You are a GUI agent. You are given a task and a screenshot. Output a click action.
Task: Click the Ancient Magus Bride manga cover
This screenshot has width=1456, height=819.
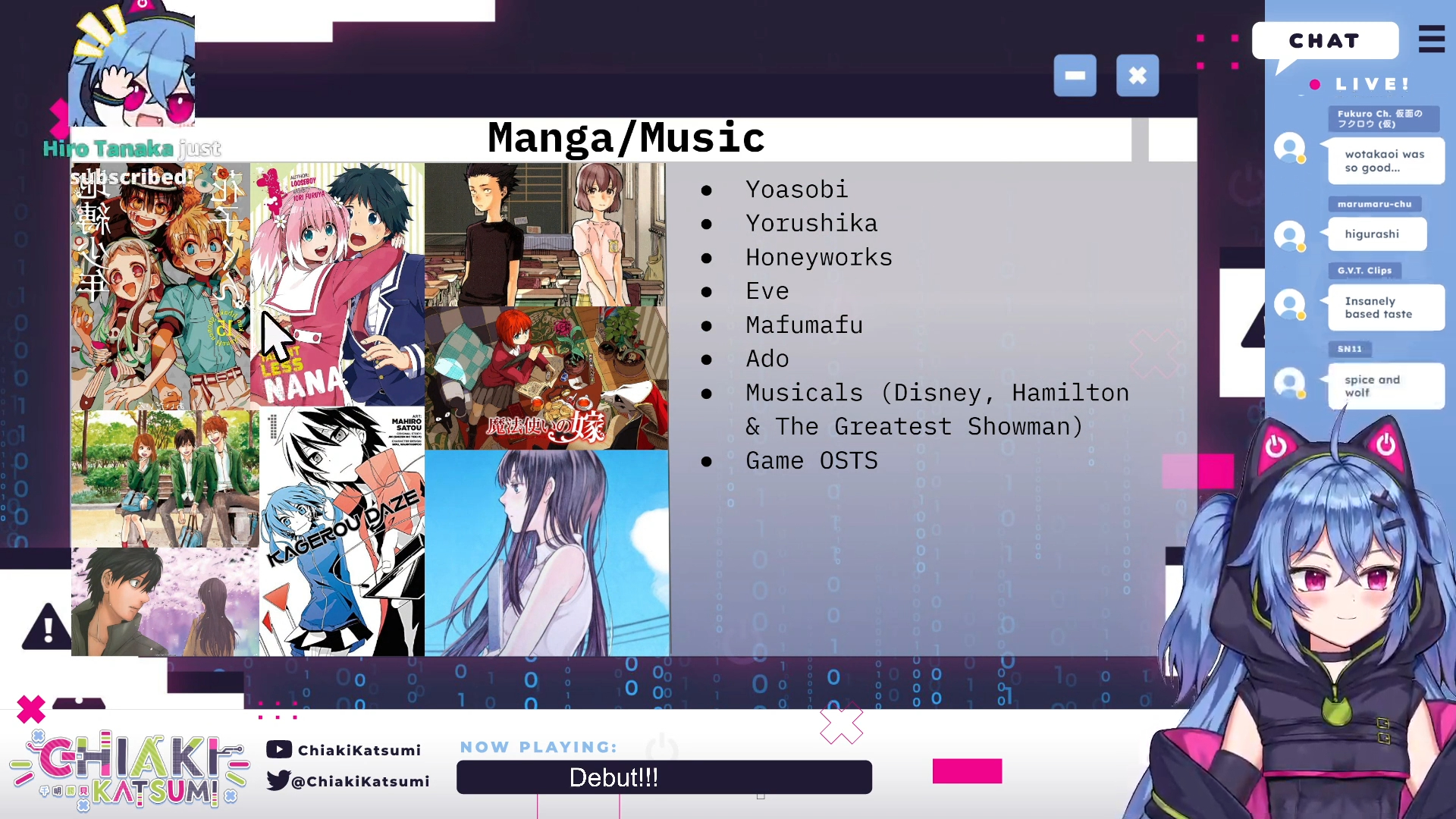[546, 378]
